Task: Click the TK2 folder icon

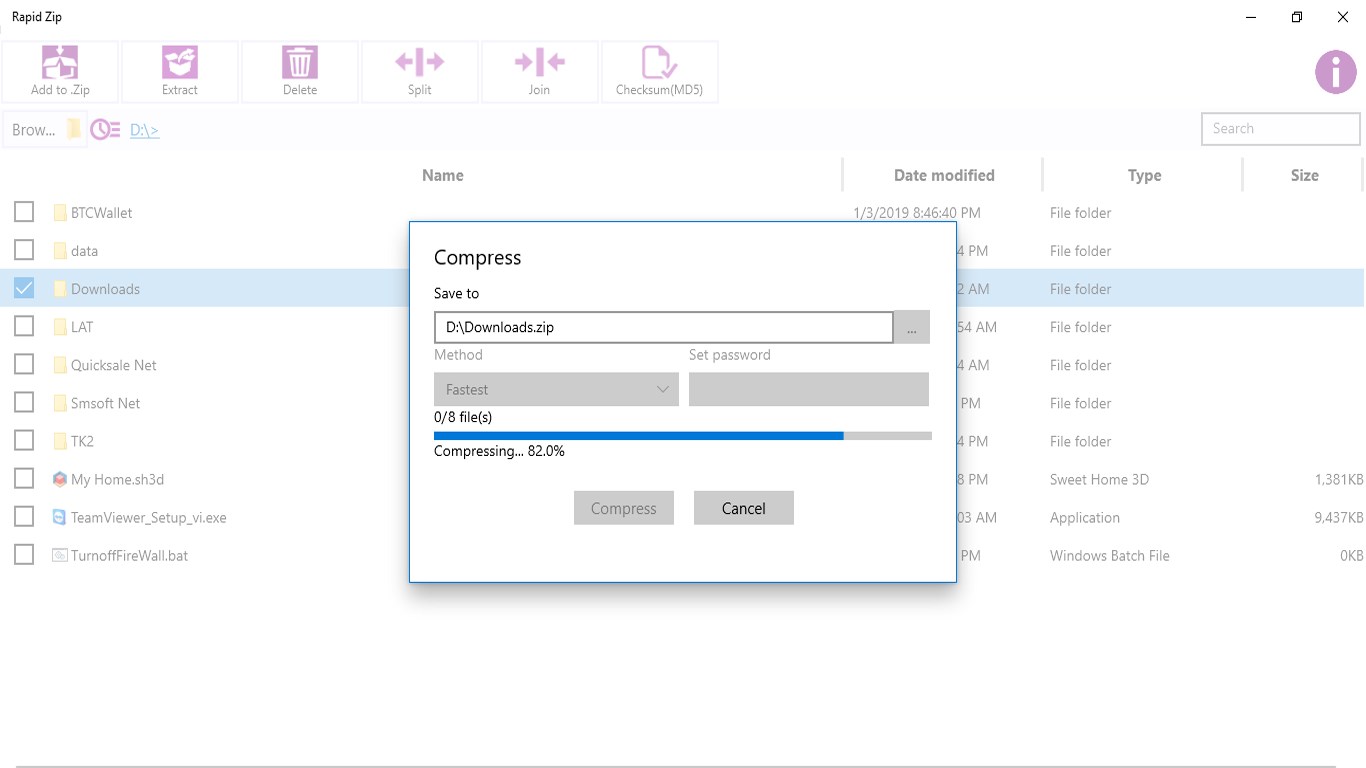Action: tap(60, 441)
